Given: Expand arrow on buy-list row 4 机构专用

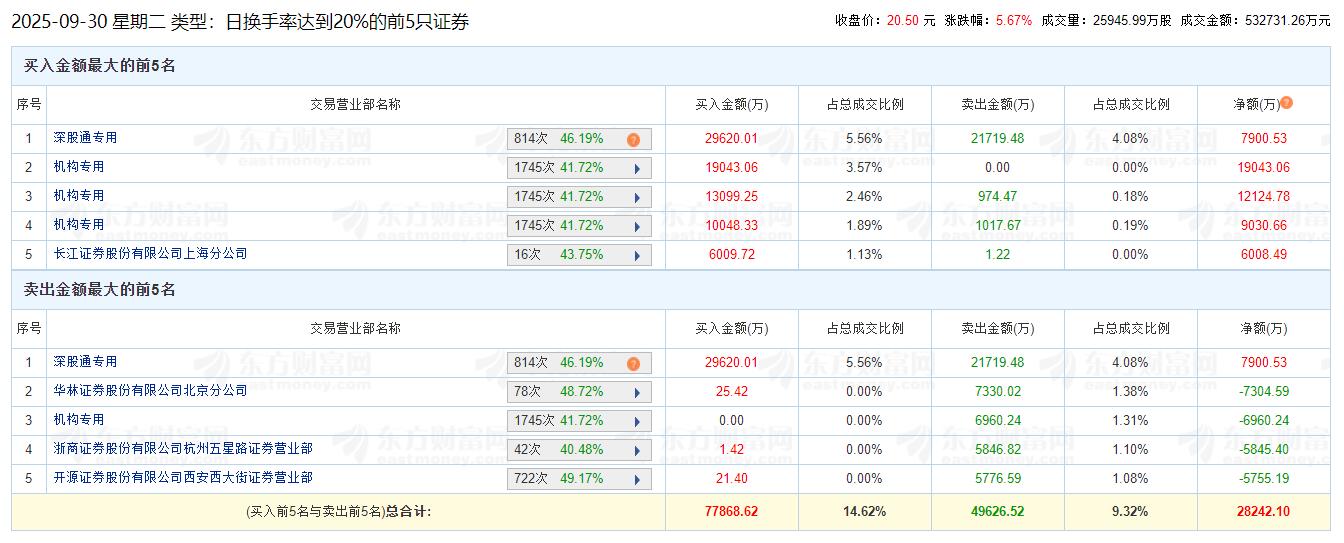Looking at the screenshot, I should click(637, 227).
